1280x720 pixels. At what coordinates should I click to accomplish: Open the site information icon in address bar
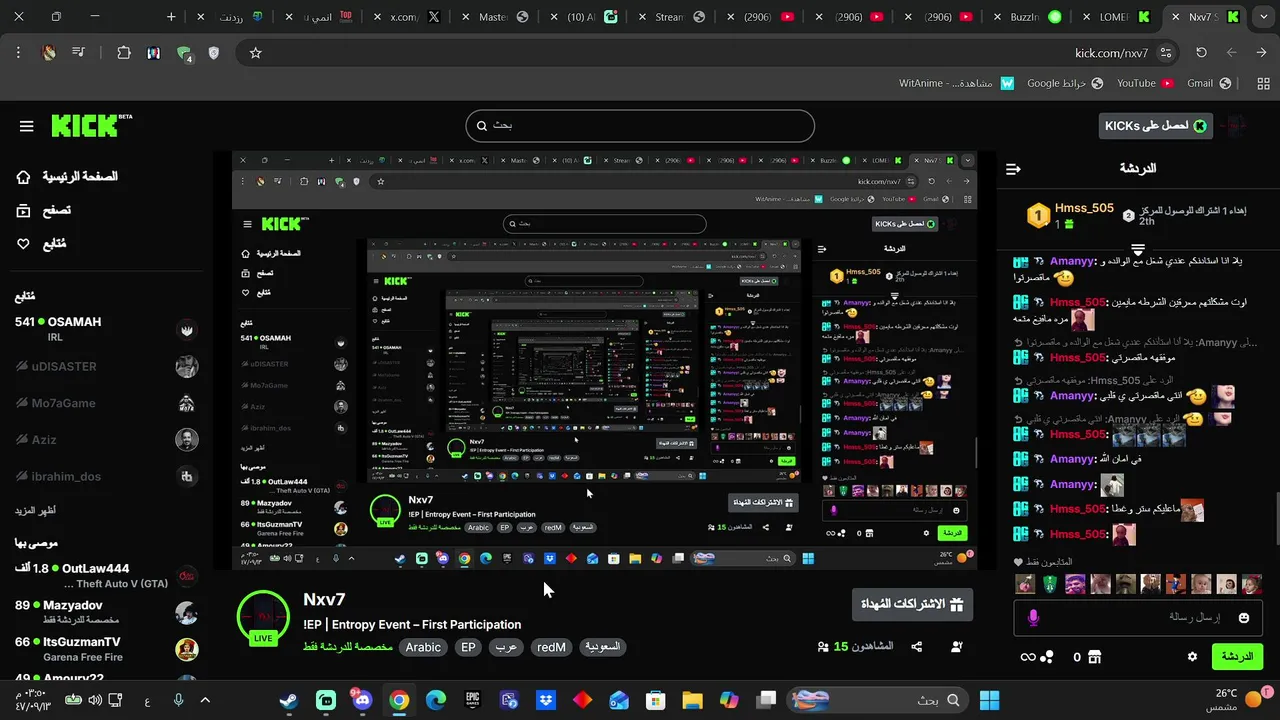[1165, 53]
